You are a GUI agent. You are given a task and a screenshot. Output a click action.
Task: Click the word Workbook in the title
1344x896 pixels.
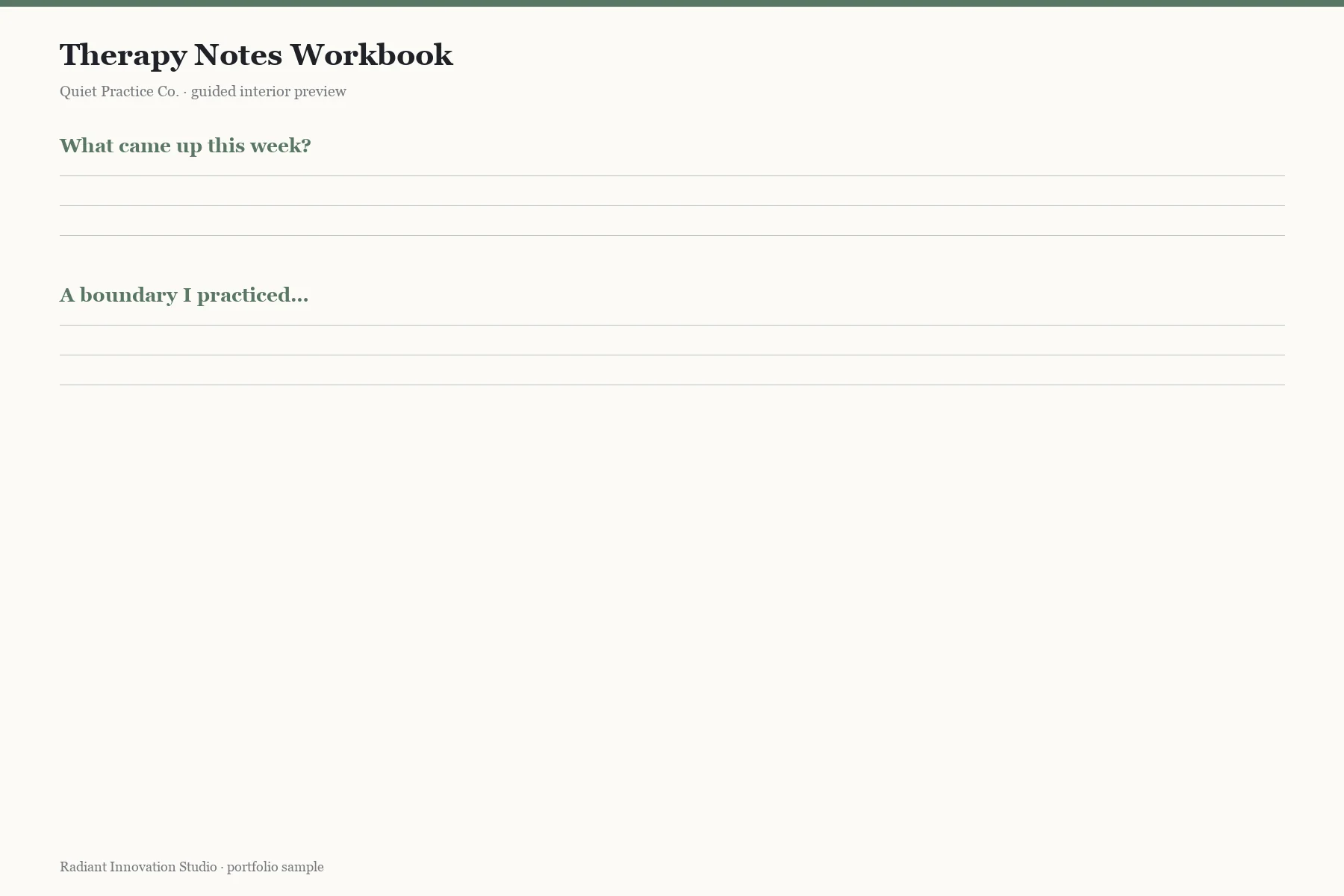click(371, 55)
